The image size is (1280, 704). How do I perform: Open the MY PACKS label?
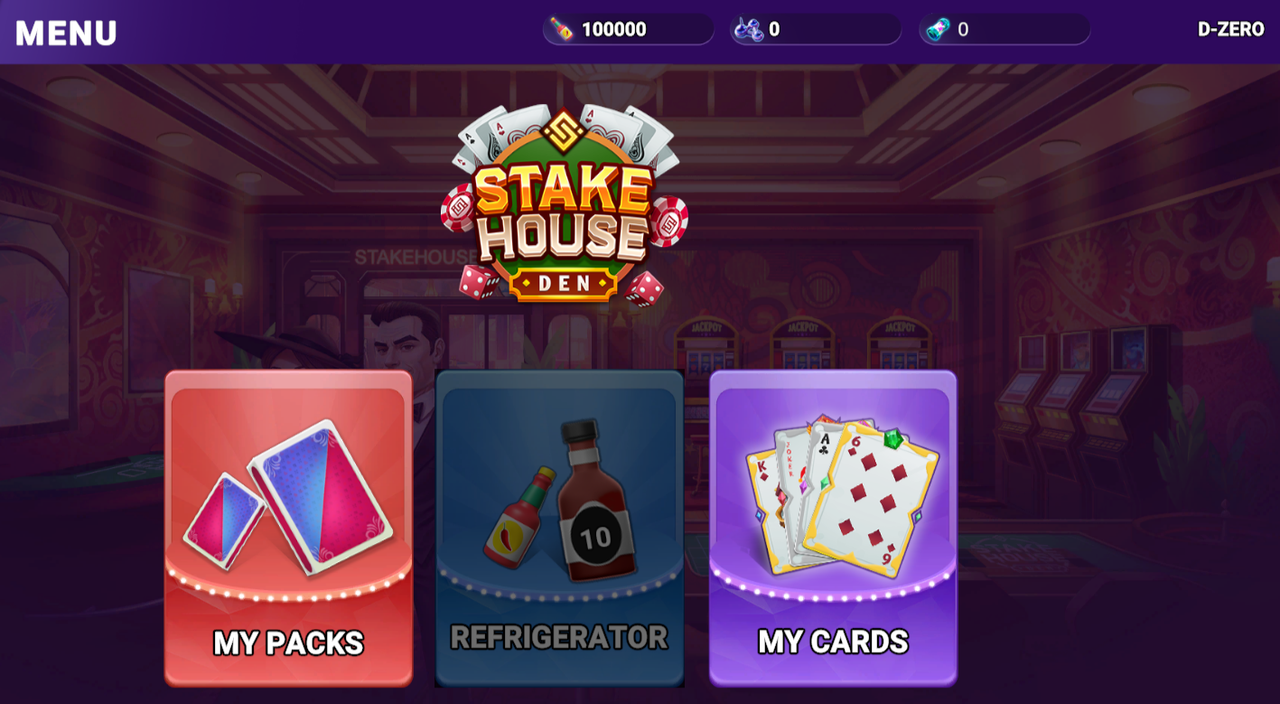(x=288, y=642)
